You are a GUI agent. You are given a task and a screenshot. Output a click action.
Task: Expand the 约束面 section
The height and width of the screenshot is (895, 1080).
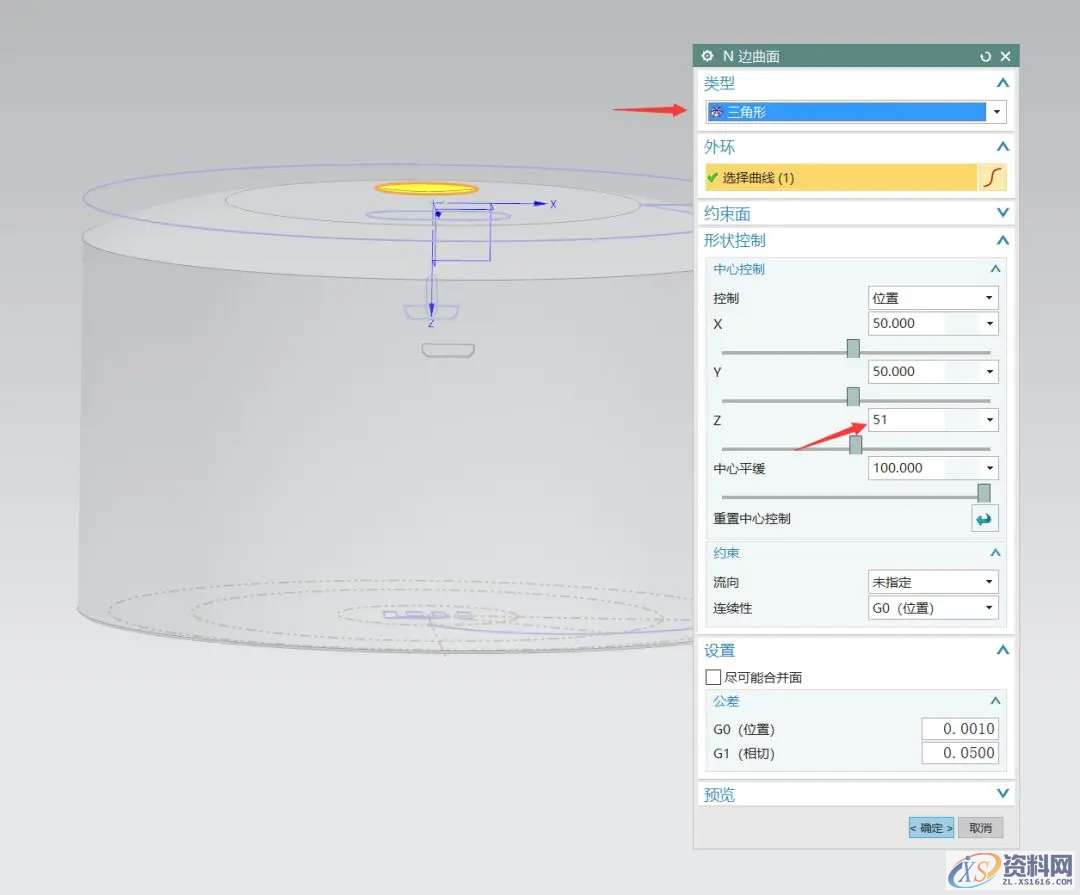1003,213
